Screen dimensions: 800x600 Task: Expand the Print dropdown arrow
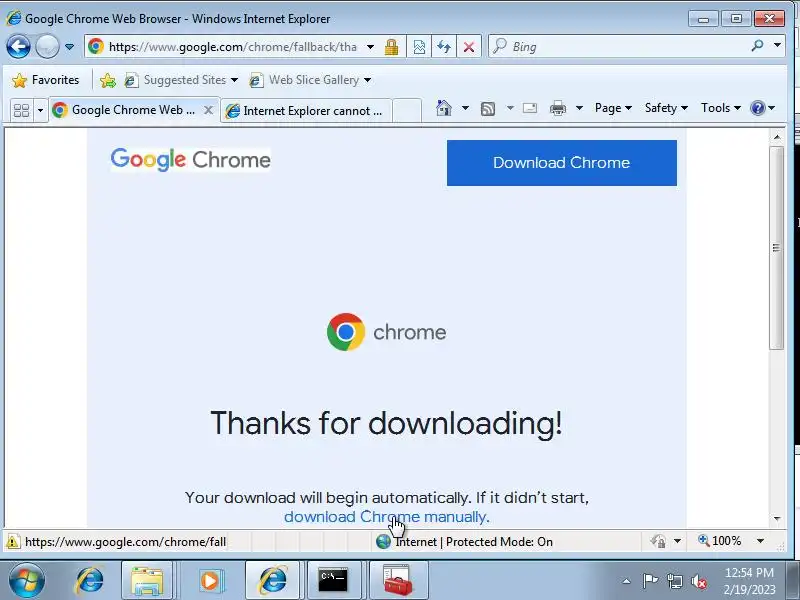coord(579,108)
